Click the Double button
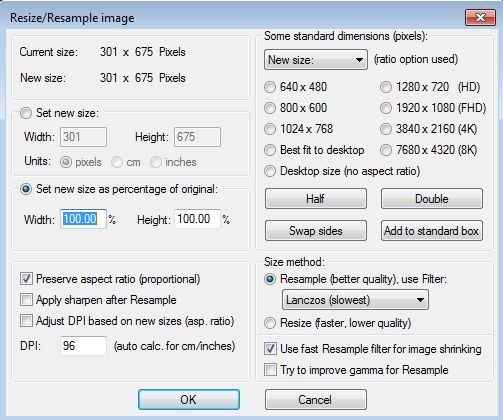 tap(432, 199)
